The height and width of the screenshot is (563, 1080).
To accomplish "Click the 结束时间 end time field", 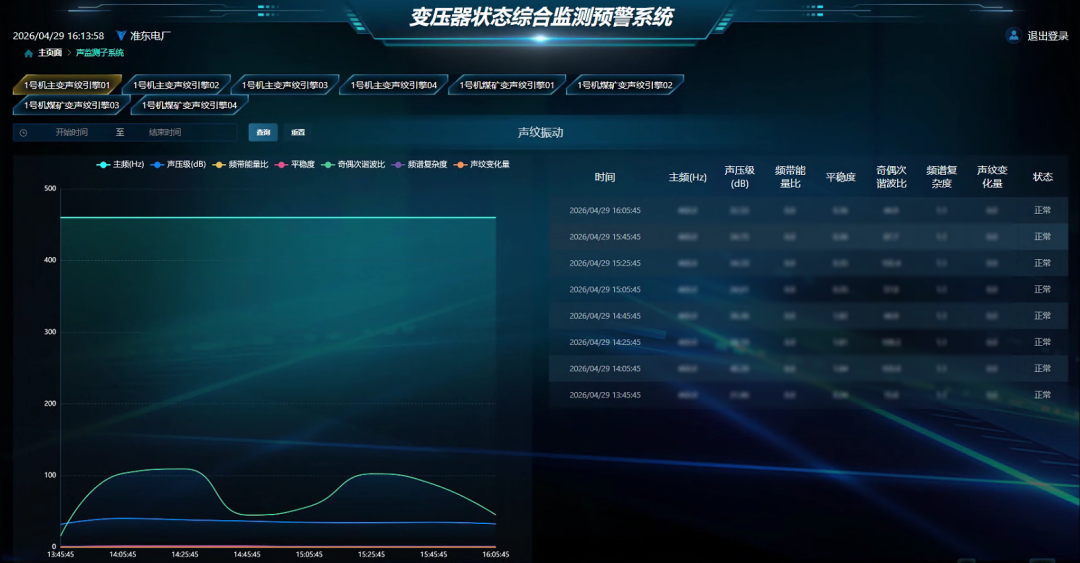I will click(x=165, y=132).
